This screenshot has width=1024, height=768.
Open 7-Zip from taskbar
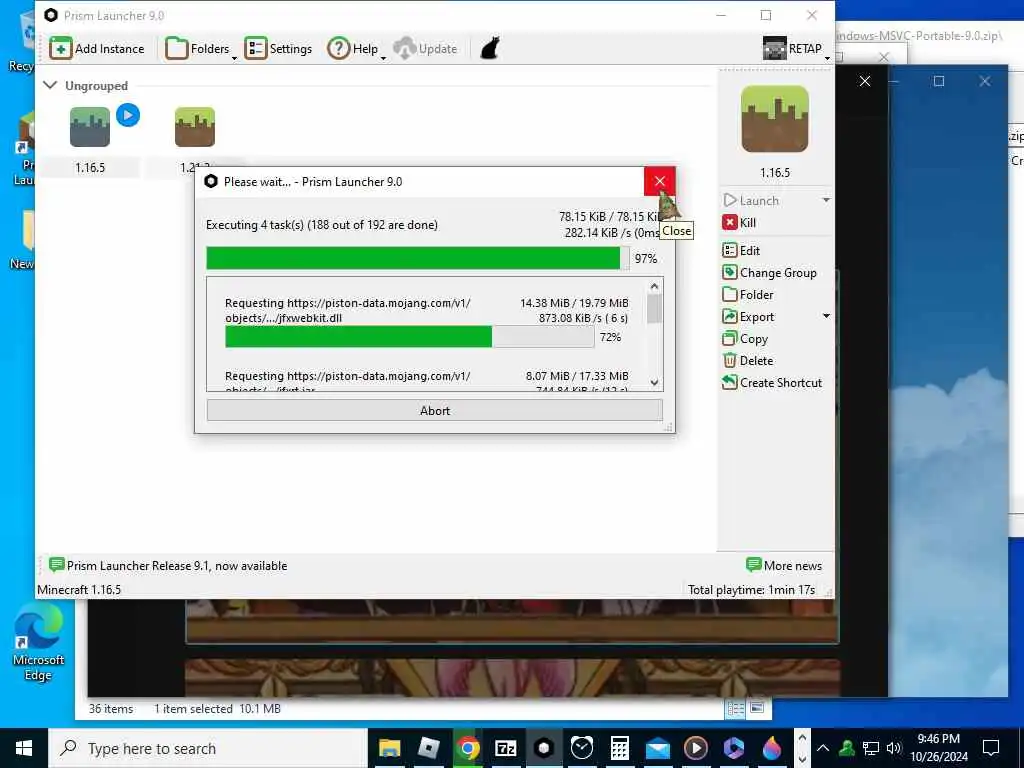pyautogui.click(x=505, y=748)
